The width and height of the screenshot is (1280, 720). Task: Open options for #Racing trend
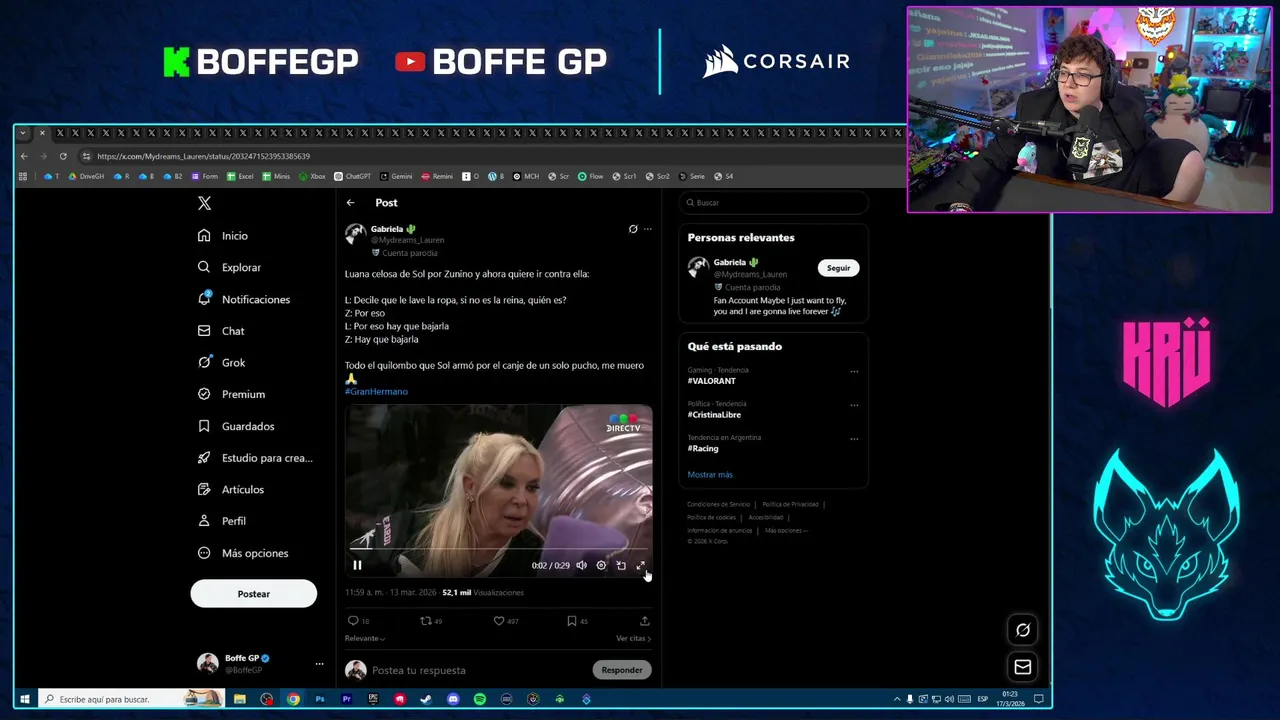point(854,439)
